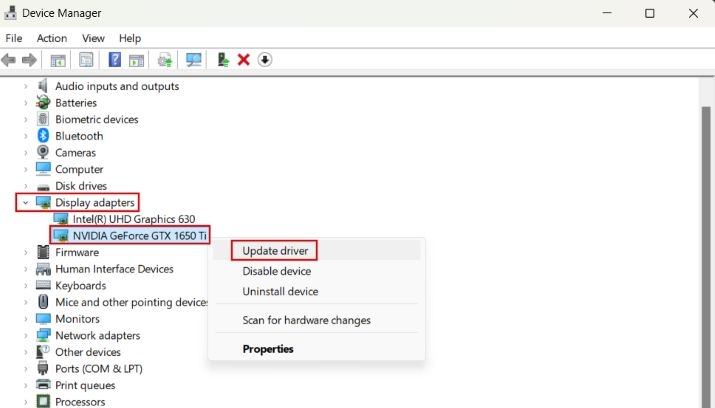Screen dimensions: 715x408
Task: Collapse the Display adapters category
Action: click(26, 202)
